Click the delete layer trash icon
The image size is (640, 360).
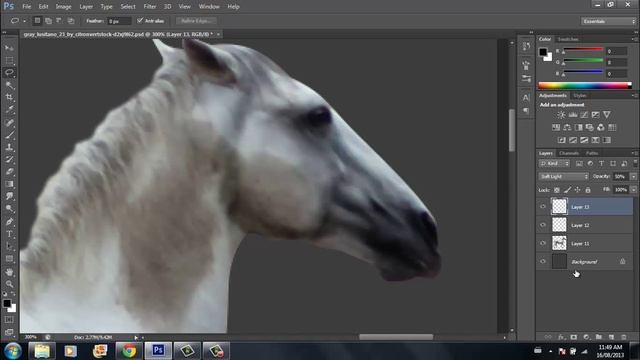[x=624, y=337]
